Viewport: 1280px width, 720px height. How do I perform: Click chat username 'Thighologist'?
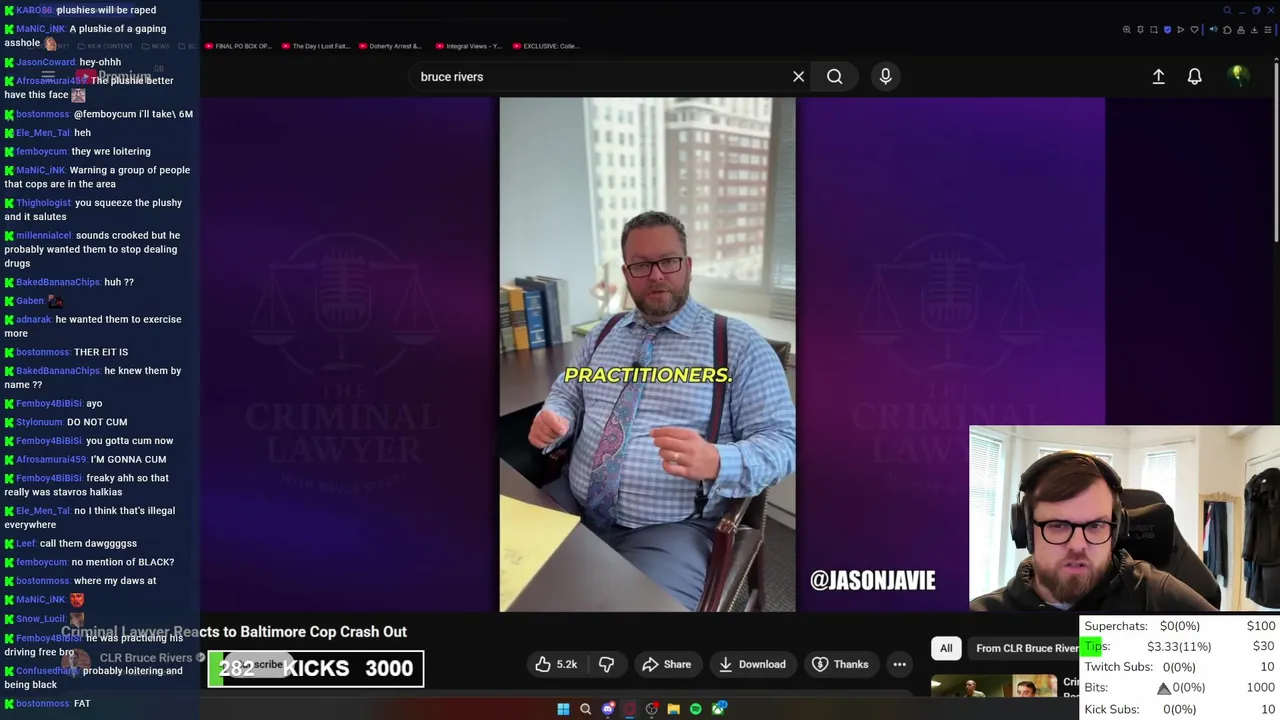pos(43,203)
